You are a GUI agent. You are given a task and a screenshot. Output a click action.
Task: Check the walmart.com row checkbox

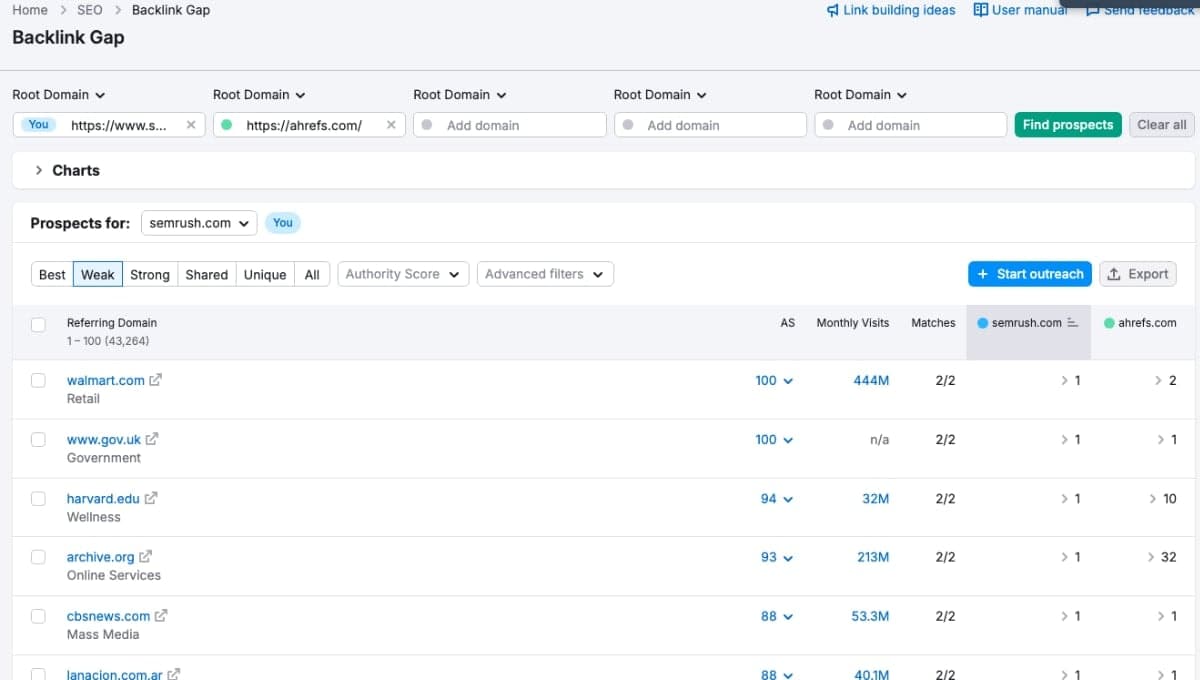coord(38,380)
